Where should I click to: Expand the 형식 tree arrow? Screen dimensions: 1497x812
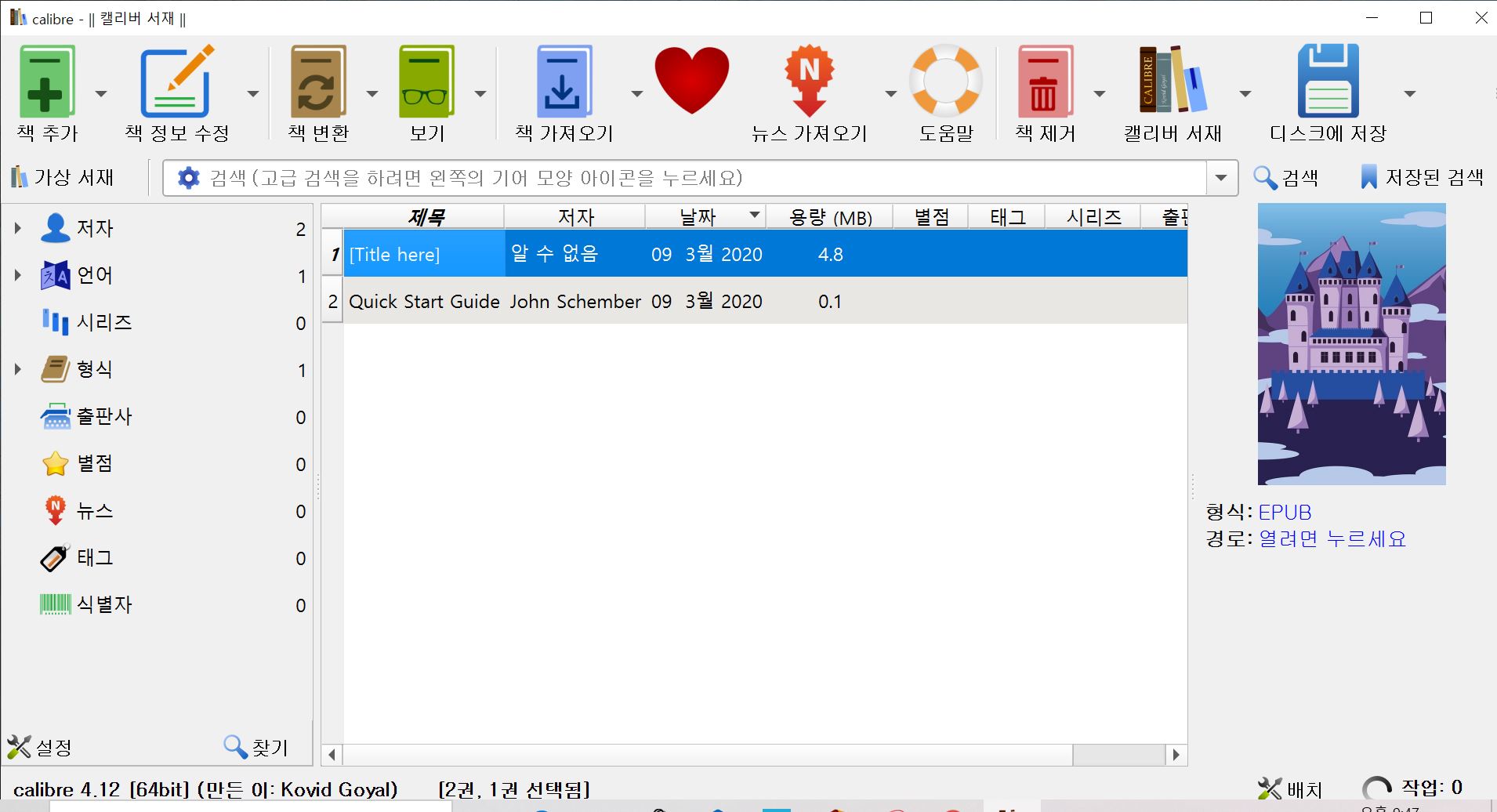17,369
